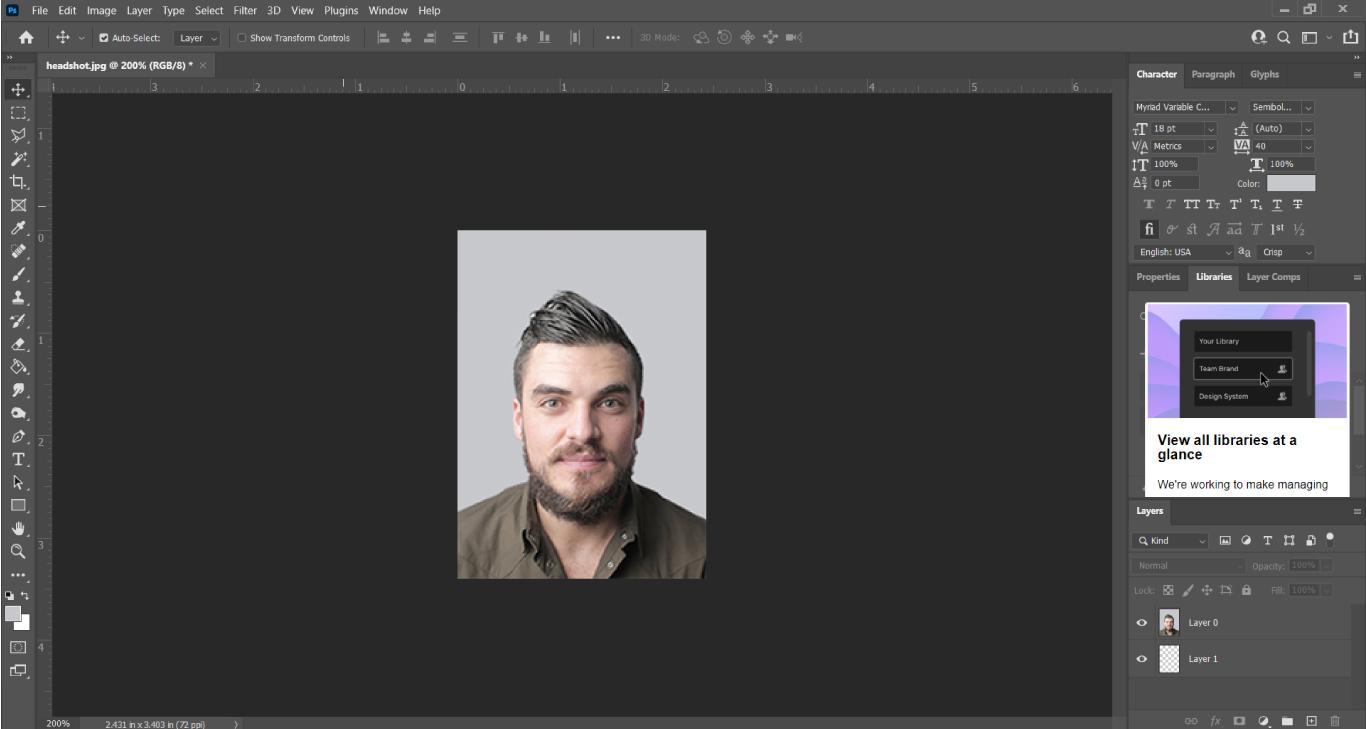Screen dimensions: 1366x729
Task: Click the Share image icon
Action: [1350, 37]
